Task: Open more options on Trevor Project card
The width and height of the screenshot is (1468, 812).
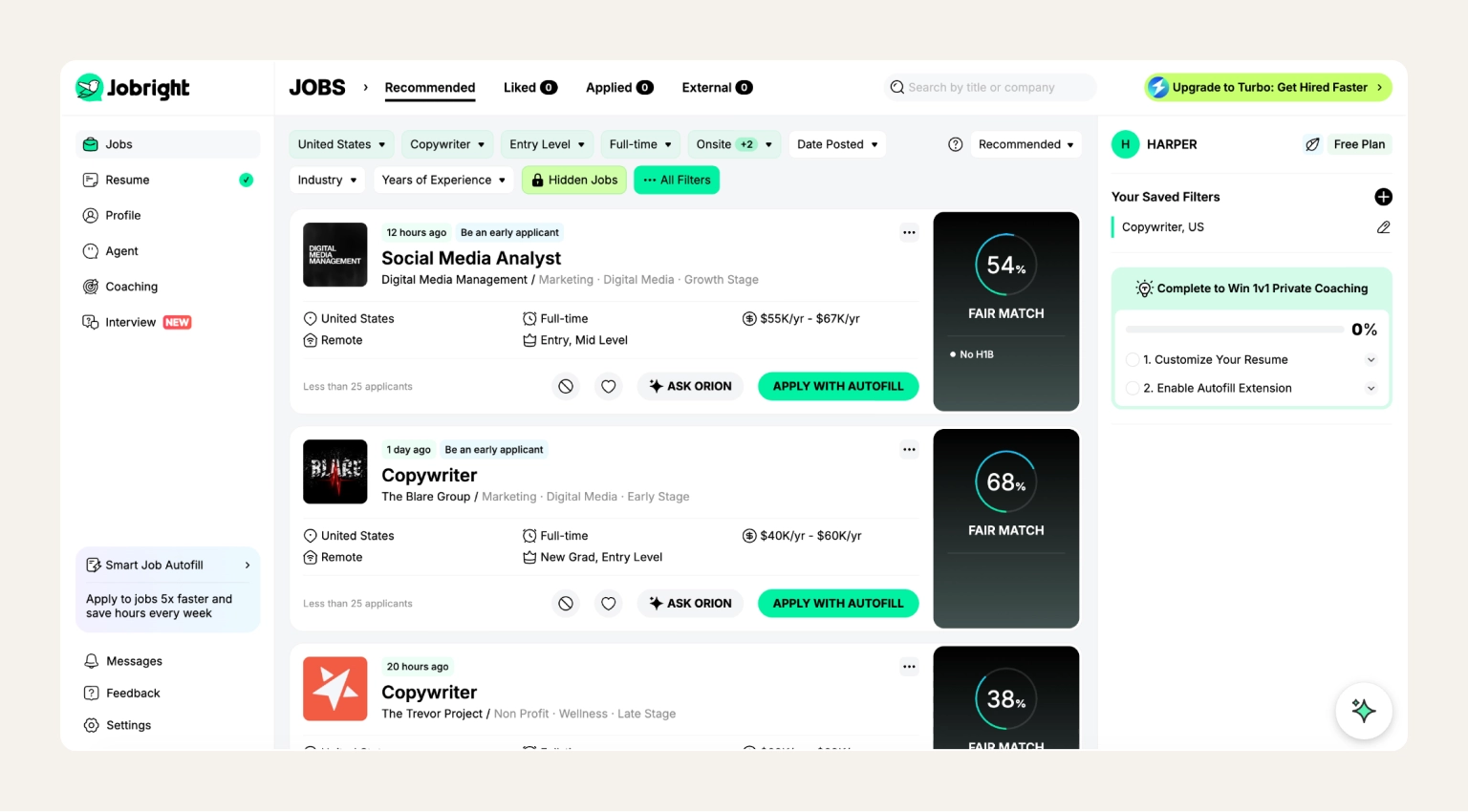Action: click(909, 667)
